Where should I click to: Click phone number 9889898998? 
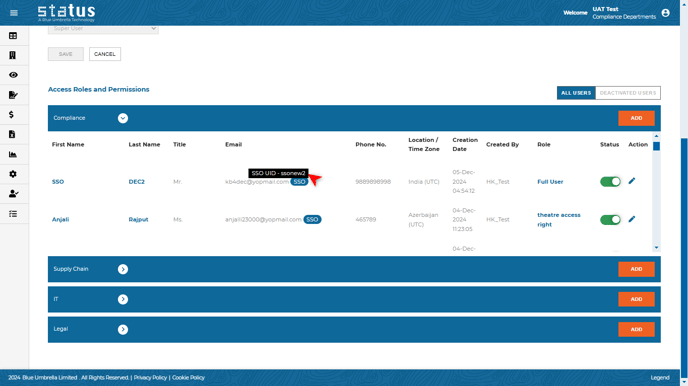pyautogui.click(x=373, y=182)
